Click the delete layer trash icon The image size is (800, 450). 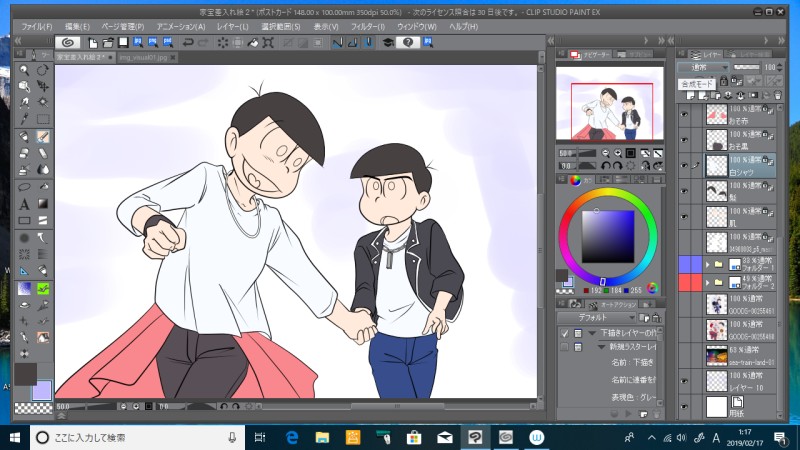point(778,95)
